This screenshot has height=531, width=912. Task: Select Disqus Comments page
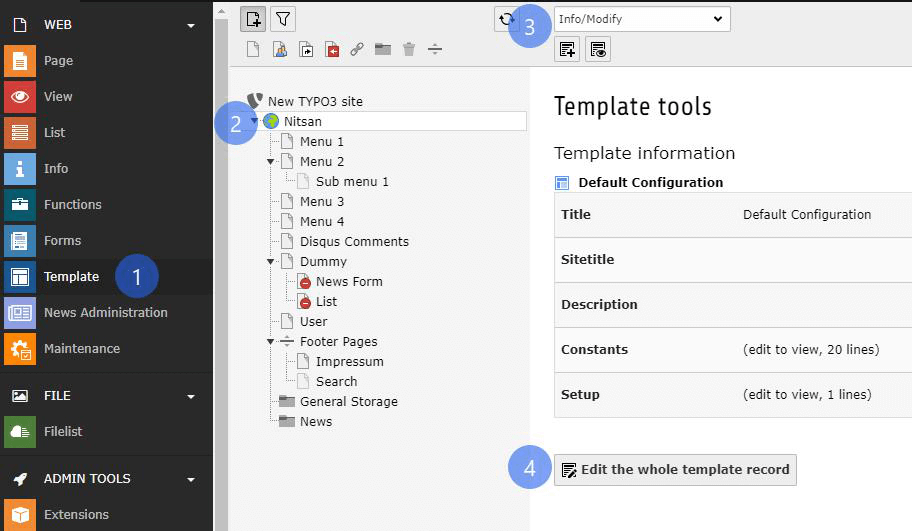[x=354, y=241]
